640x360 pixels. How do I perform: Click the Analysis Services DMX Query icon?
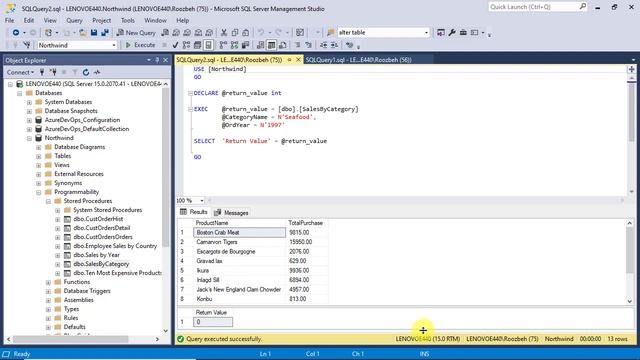coord(187,33)
